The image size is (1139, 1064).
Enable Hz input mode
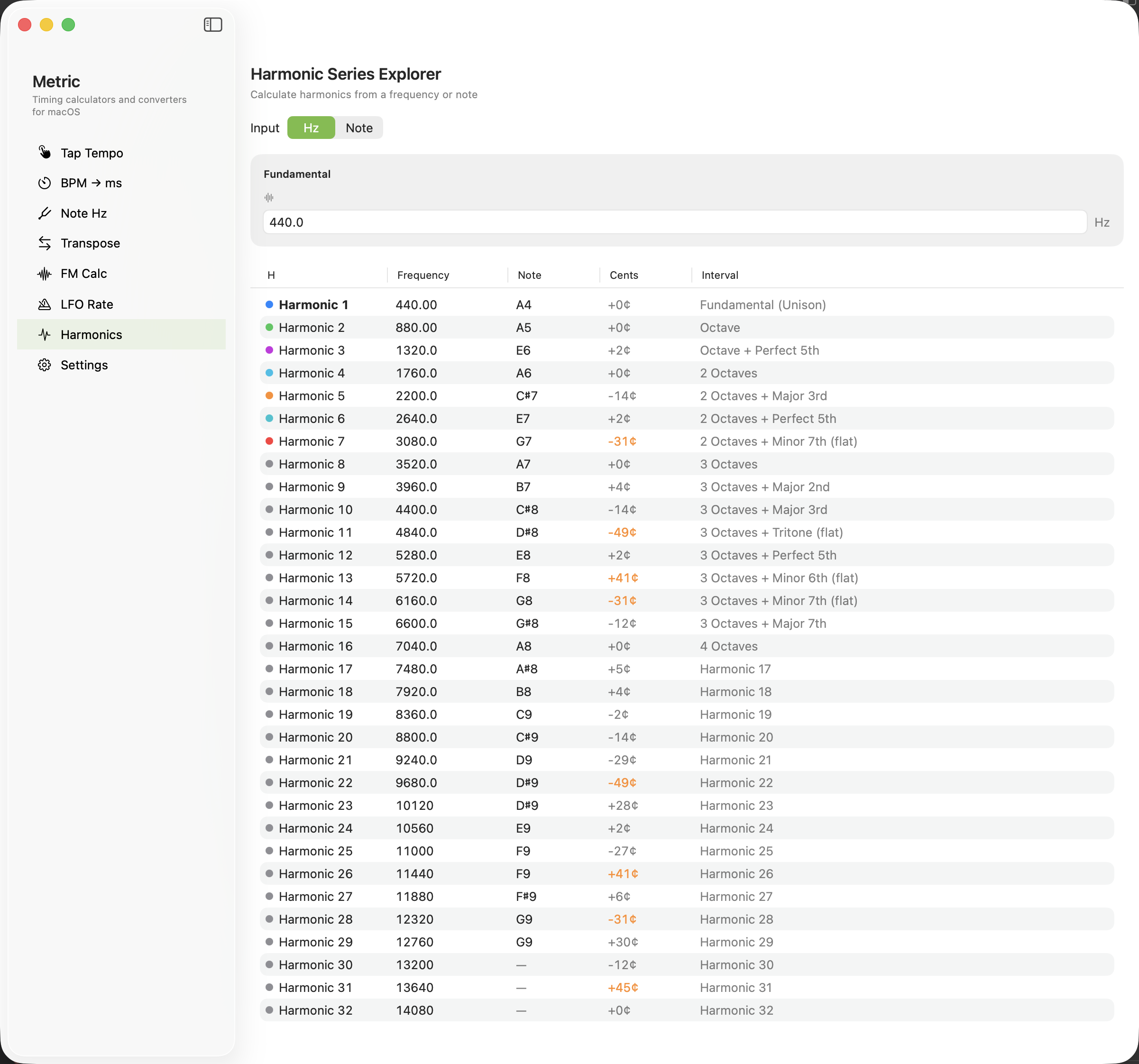click(x=311, y=127)
